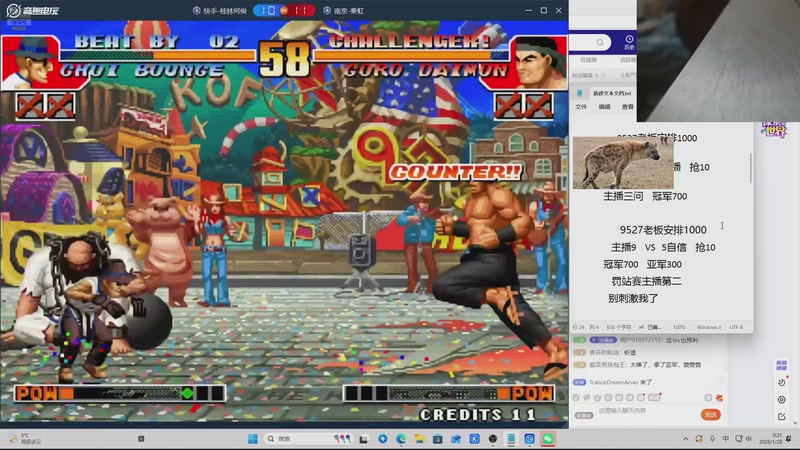The image size is (800, 450).
Task: Click the chat username 用户910372115
Action: click(641, 340)
